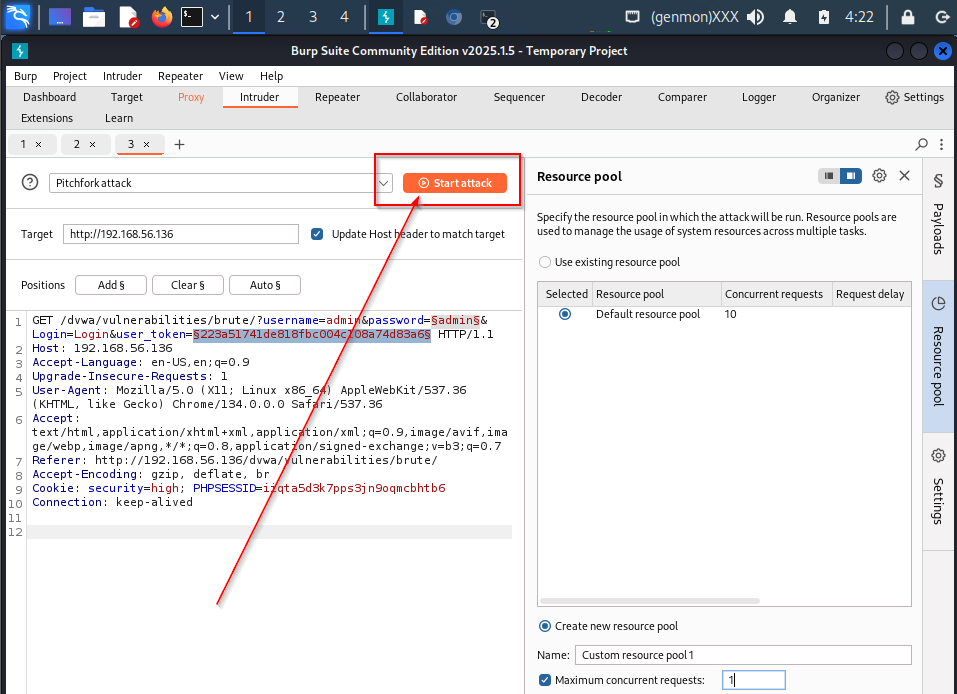957x694 pixels.
Task: Click the volume speaker icon
Action: pos(756,16)
